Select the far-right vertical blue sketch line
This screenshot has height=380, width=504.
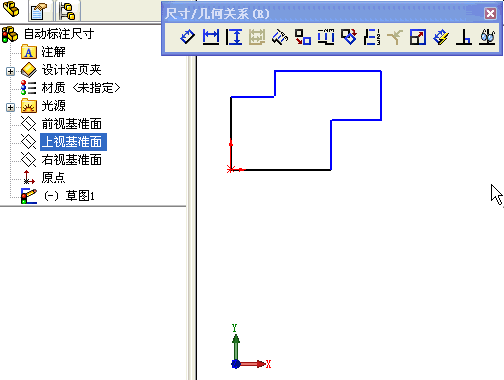click(x=381, y=95)
